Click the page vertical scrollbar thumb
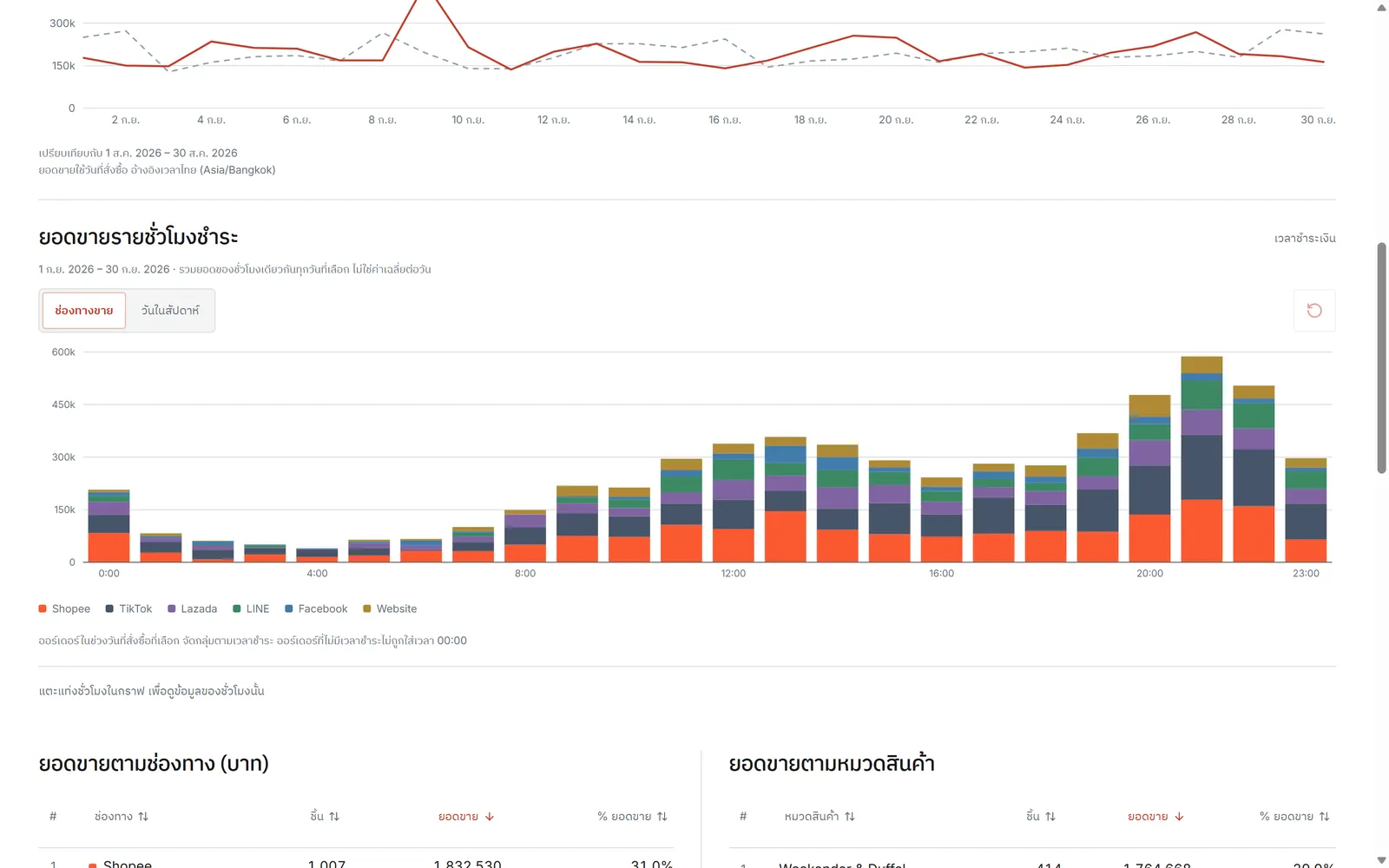The width and height of the screenshot is (1389, 868). pos(1381,358)
